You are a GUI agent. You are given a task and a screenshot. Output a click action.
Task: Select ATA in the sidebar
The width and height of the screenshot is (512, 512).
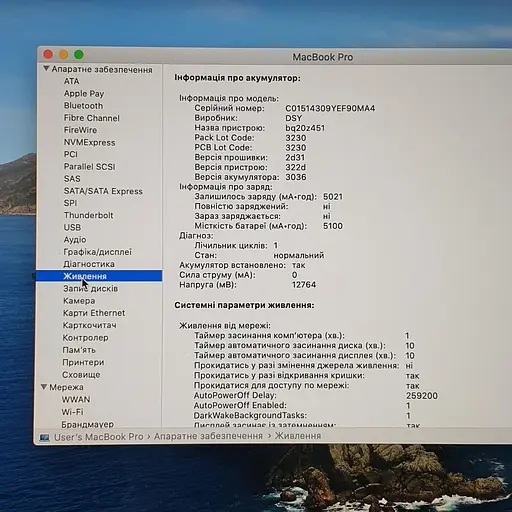point(72,81)
